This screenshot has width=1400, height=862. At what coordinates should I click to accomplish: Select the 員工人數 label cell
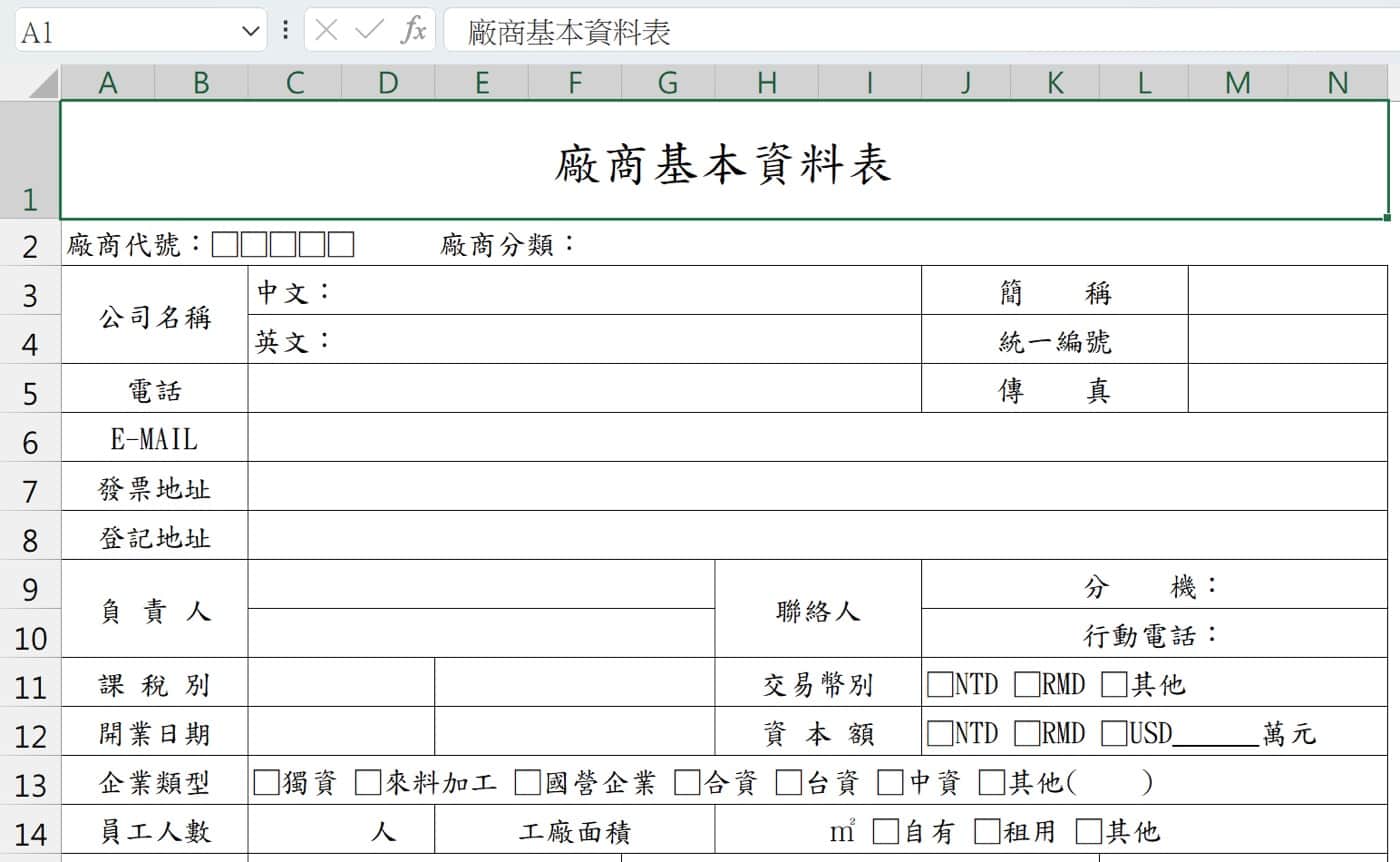click(x=155, y=830)
